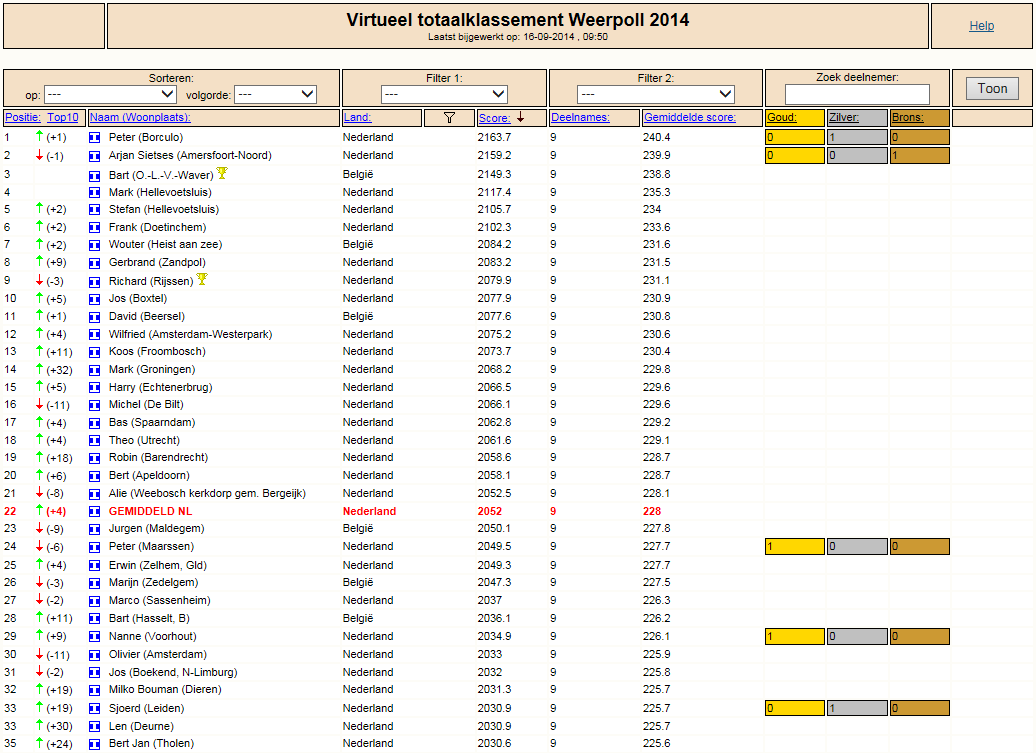Click the Toon button

(x=992, y=89)
